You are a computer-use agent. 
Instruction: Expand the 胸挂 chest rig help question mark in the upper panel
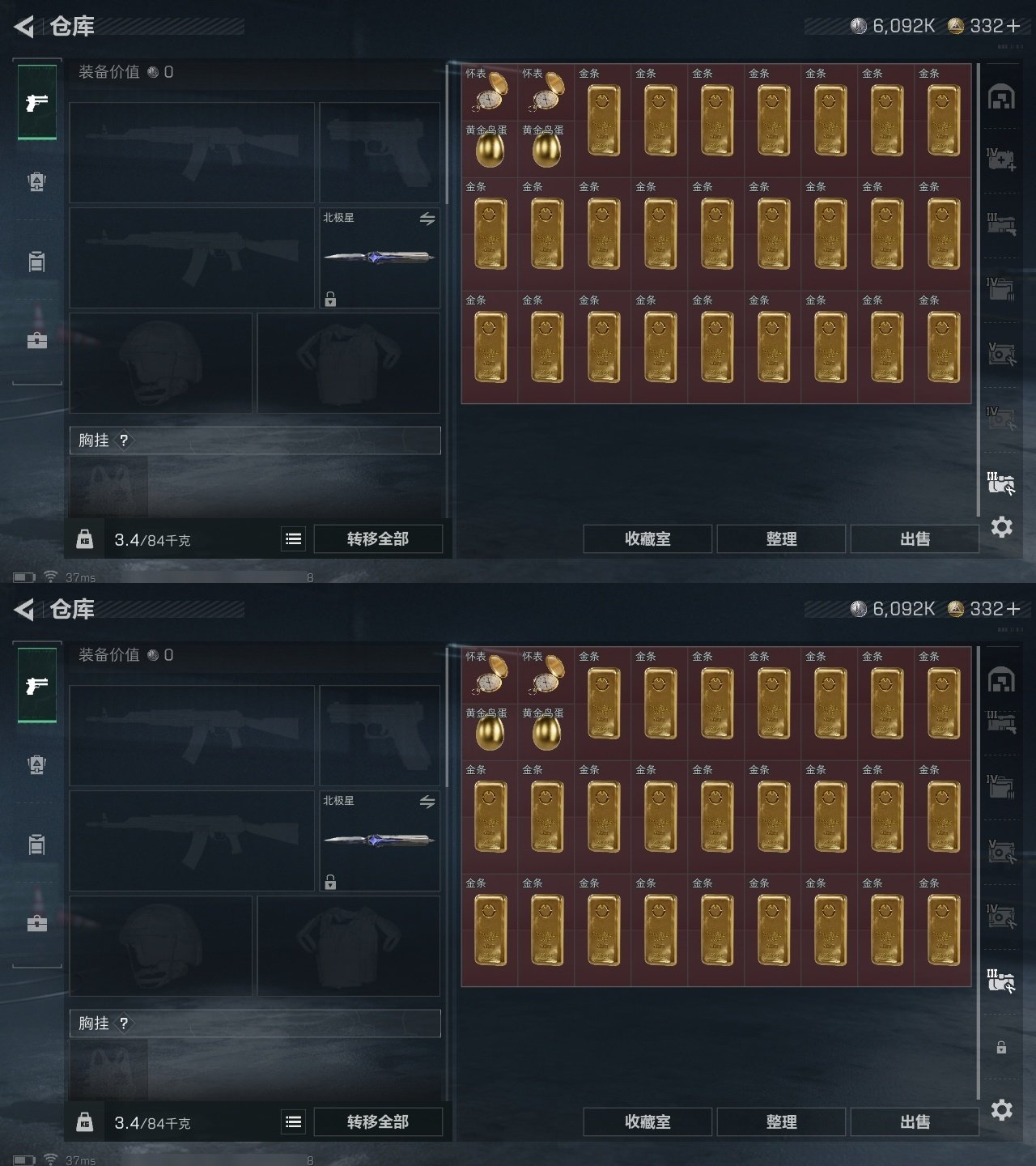click(x=124, y=440)
